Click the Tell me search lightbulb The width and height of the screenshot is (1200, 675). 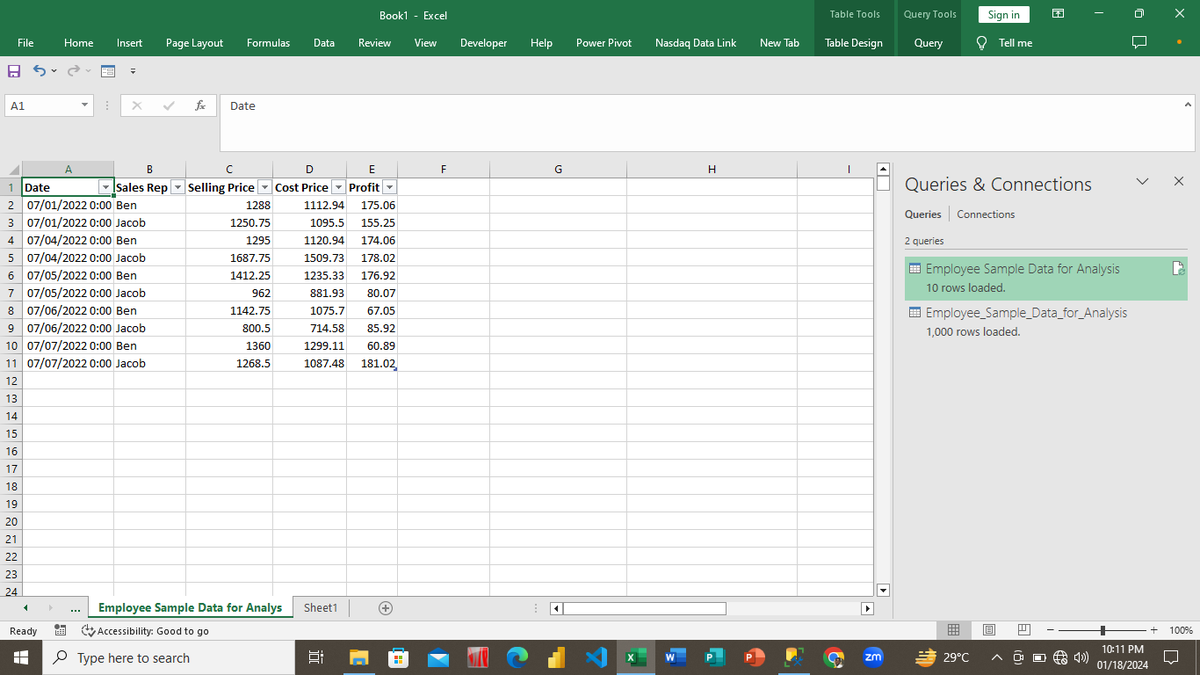(x=982, y=43)
